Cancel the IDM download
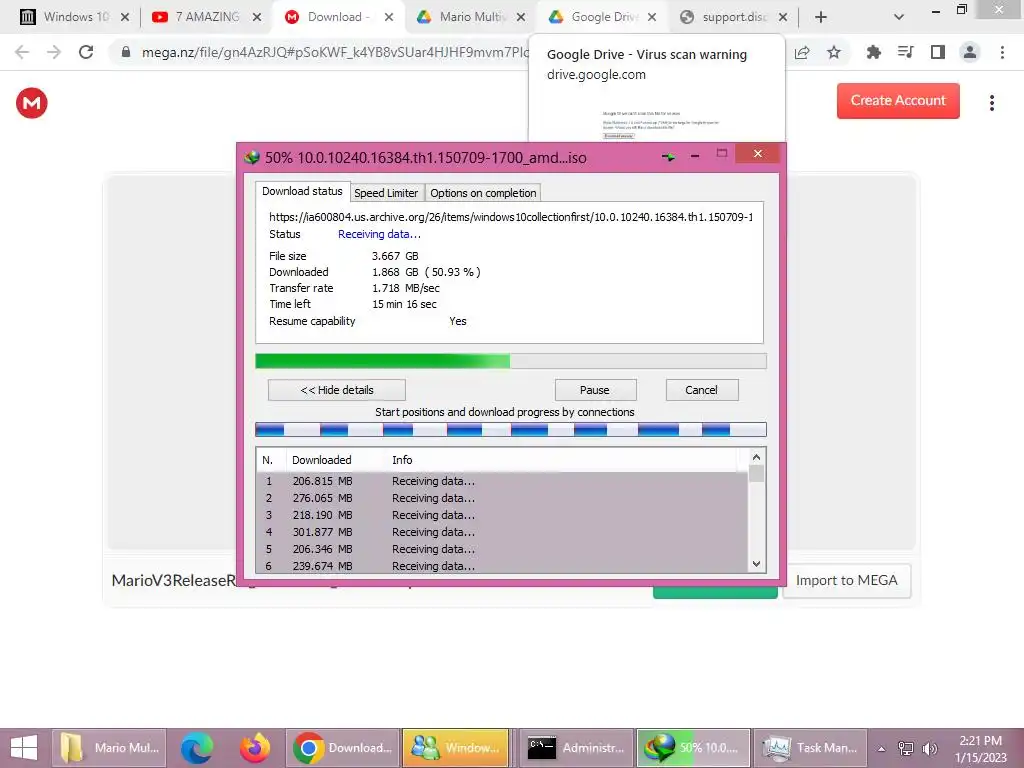The width and height of the screenshot is (1024, 768). click(701, 390)
